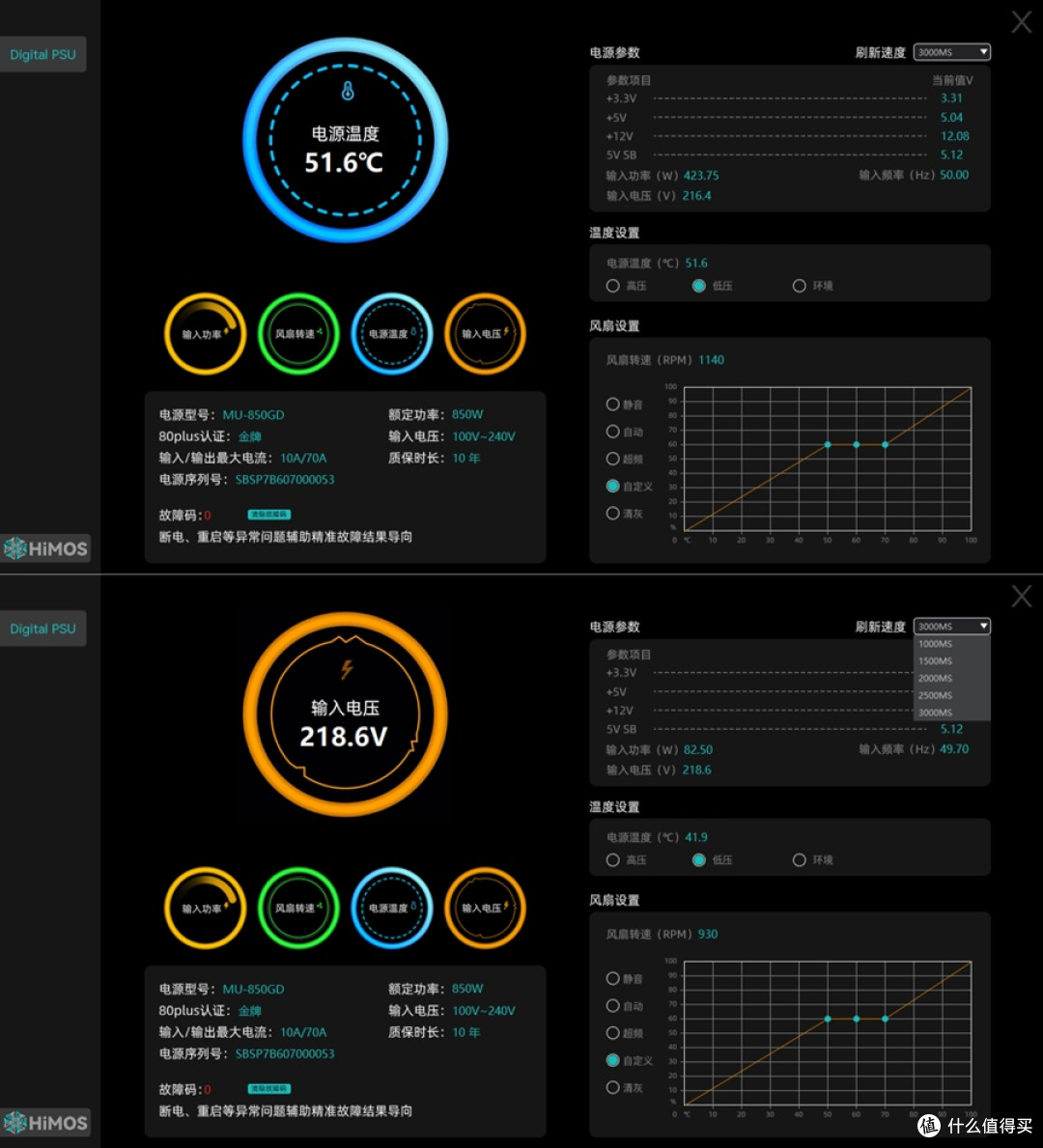
Task: Choose 2000MS from the refresh speed list
Action: click(x=952, y=679)
